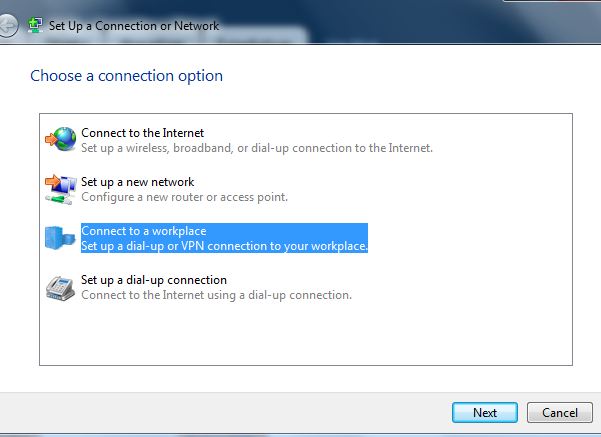Click the computers icon for Set up a new network
Screen dimensions: 601x437
[x=61, y=189]
